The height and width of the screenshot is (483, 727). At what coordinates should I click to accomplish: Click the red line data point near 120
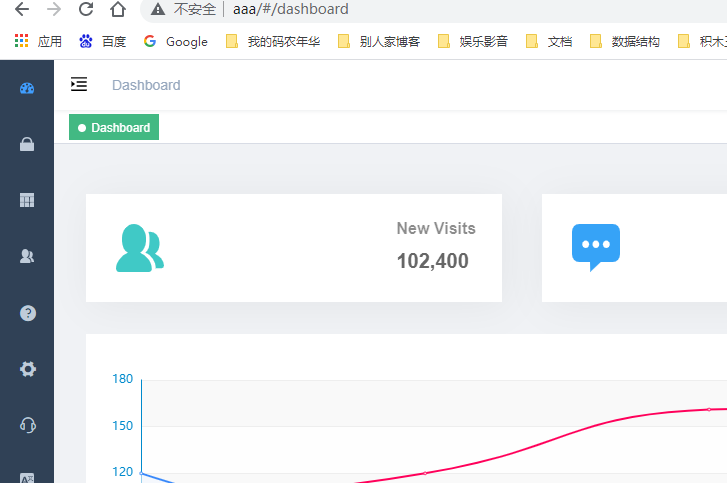point(425,473)
